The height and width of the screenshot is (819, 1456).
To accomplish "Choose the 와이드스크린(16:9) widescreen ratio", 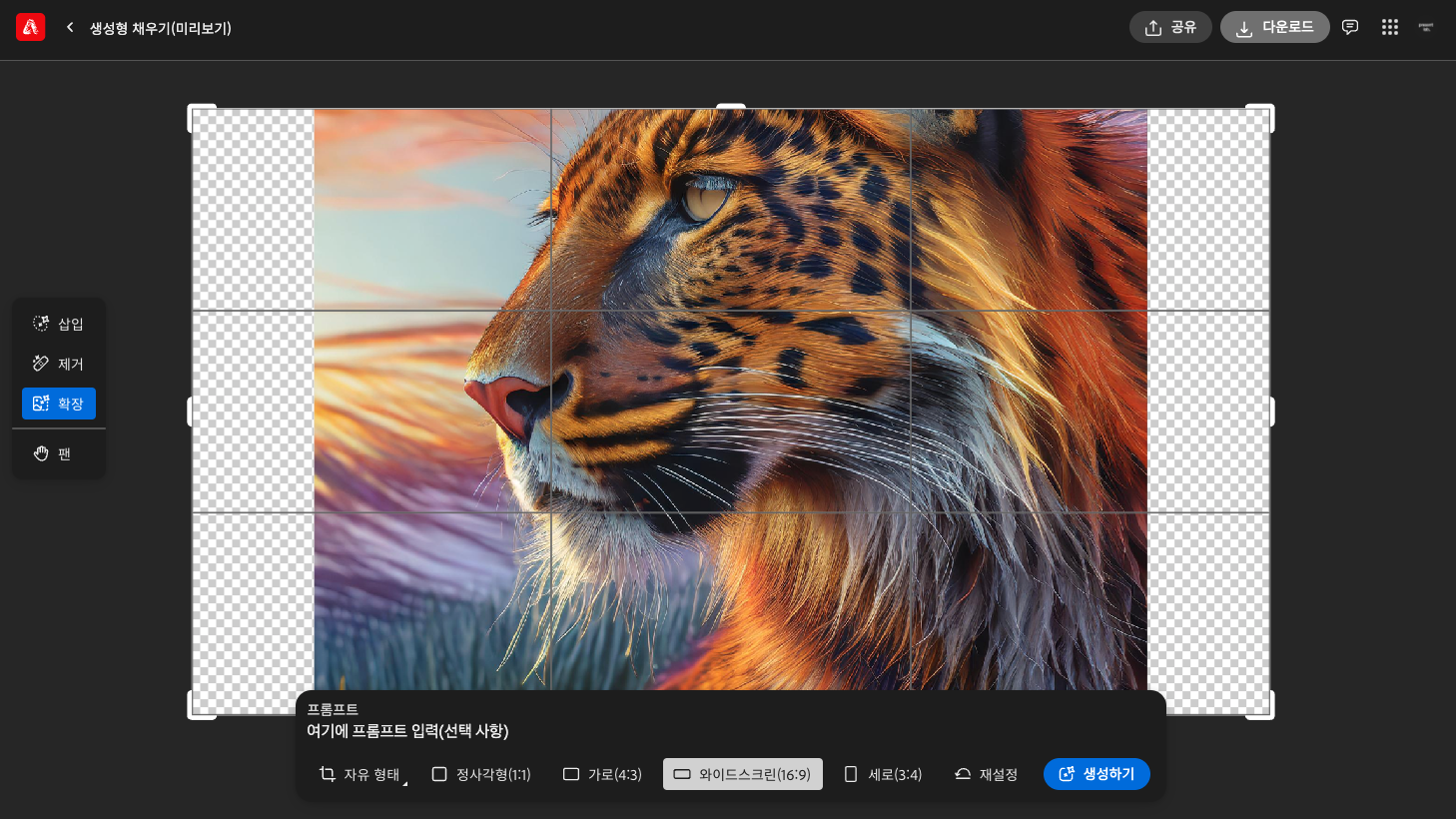I will pos(743,774).
